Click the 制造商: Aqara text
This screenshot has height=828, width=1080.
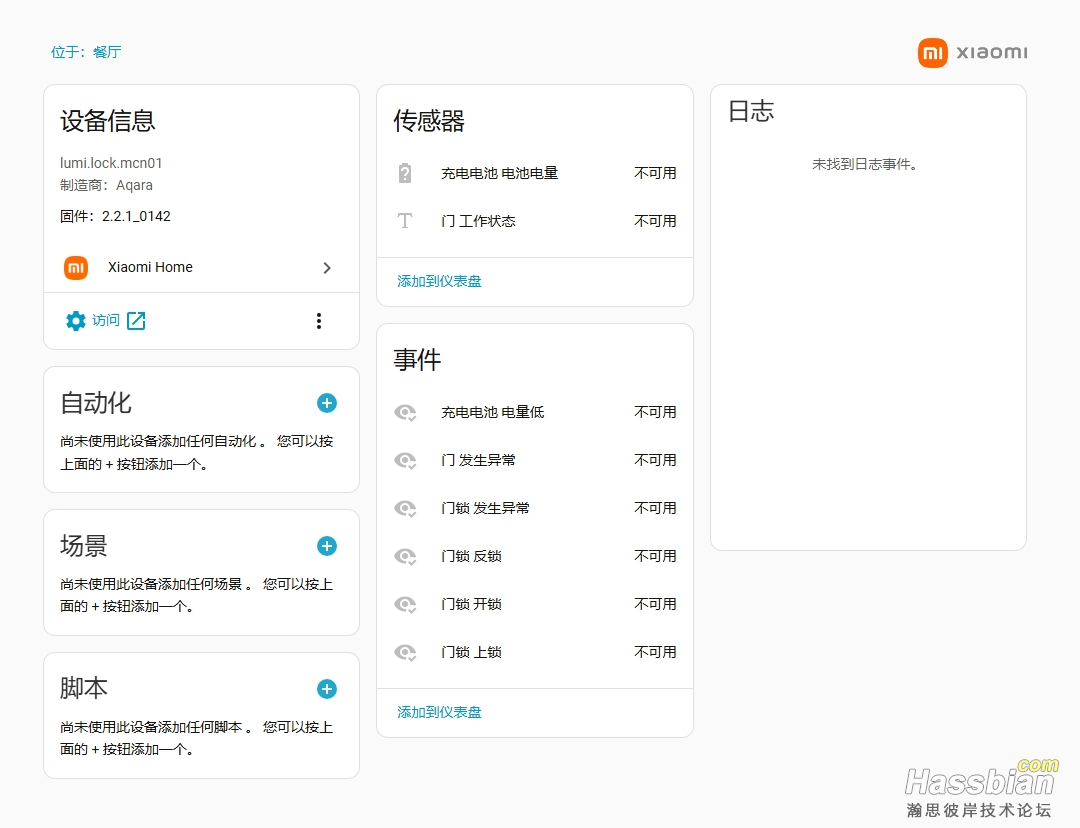pos(106,185)
